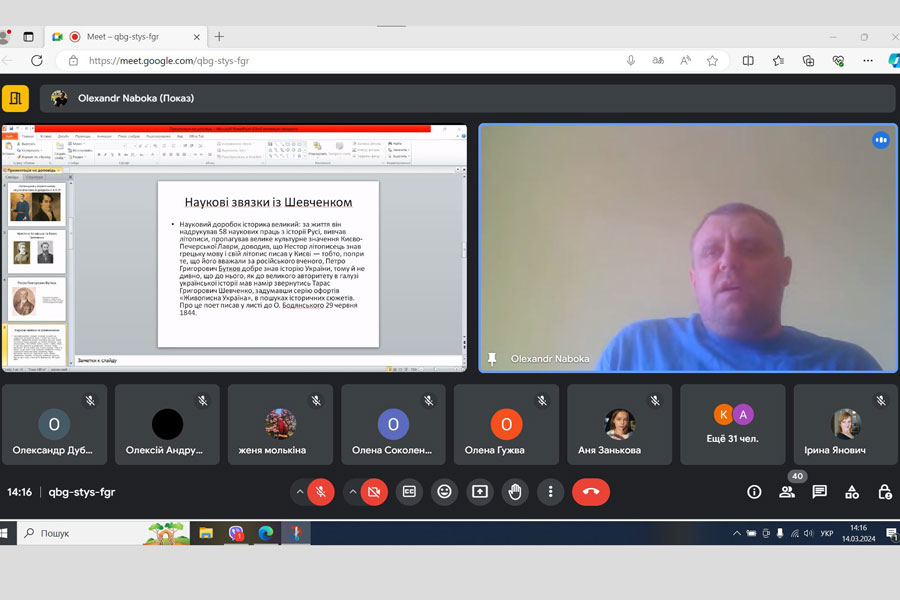Open the Favorites list icon
This screenshot has height=600, width=900.
pyautogui.click(x=778, y=60)
